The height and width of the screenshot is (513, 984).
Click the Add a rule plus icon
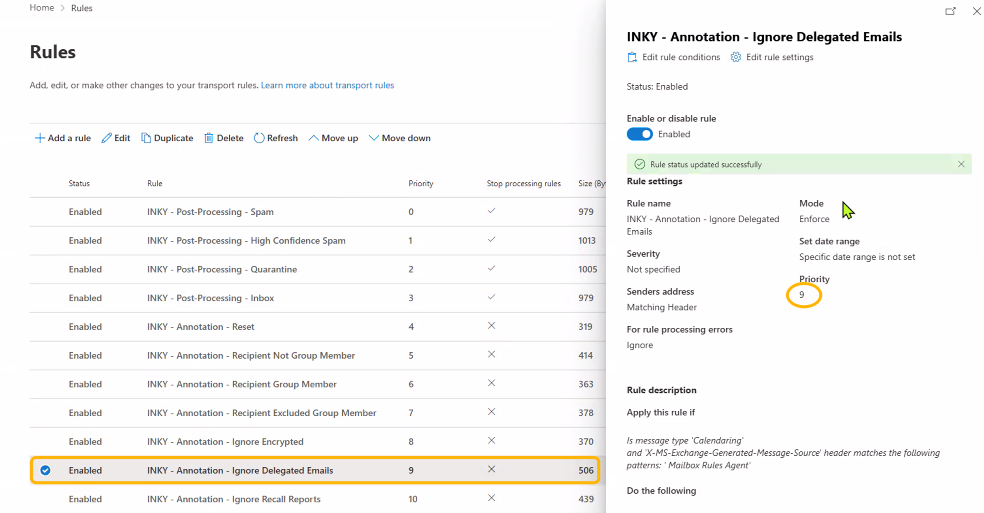pos(40,138)
